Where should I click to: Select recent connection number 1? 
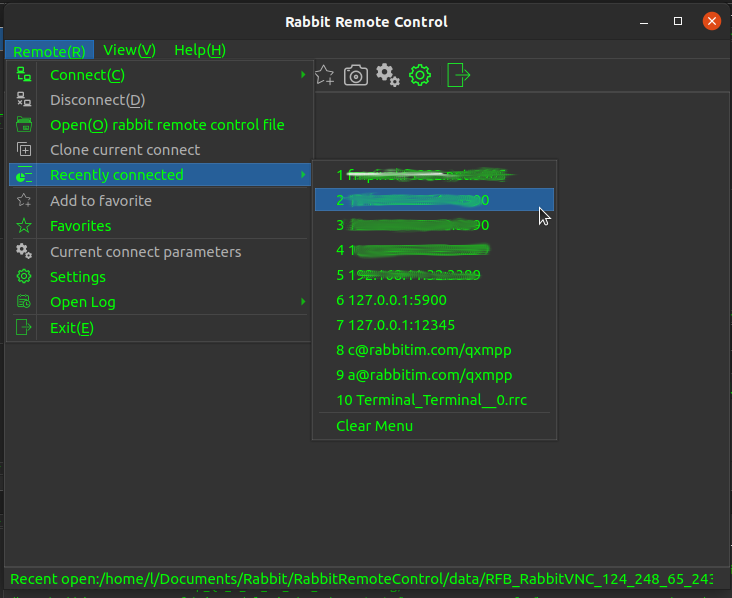point(434,175)
